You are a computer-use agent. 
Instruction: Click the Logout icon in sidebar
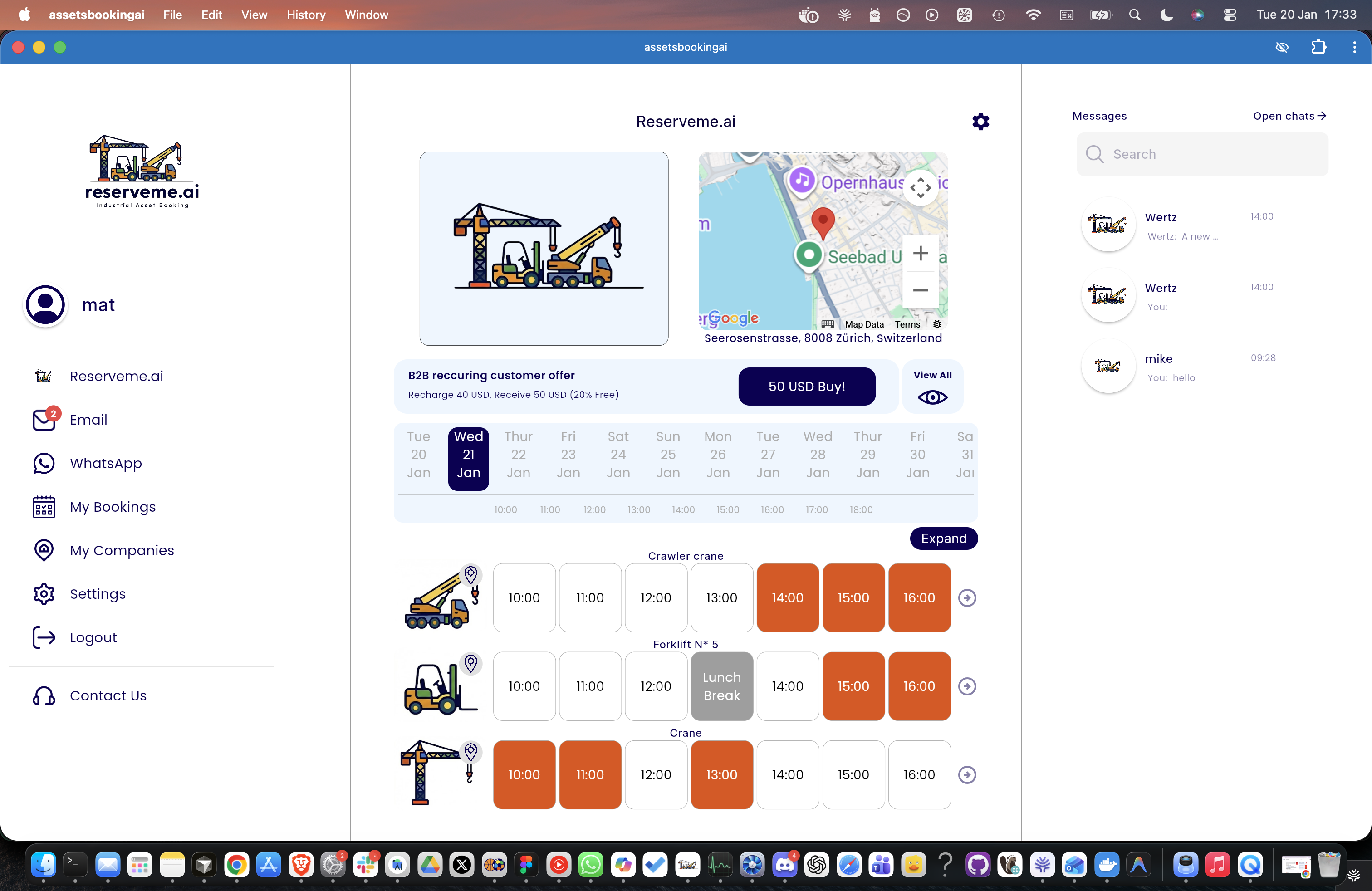44,637
